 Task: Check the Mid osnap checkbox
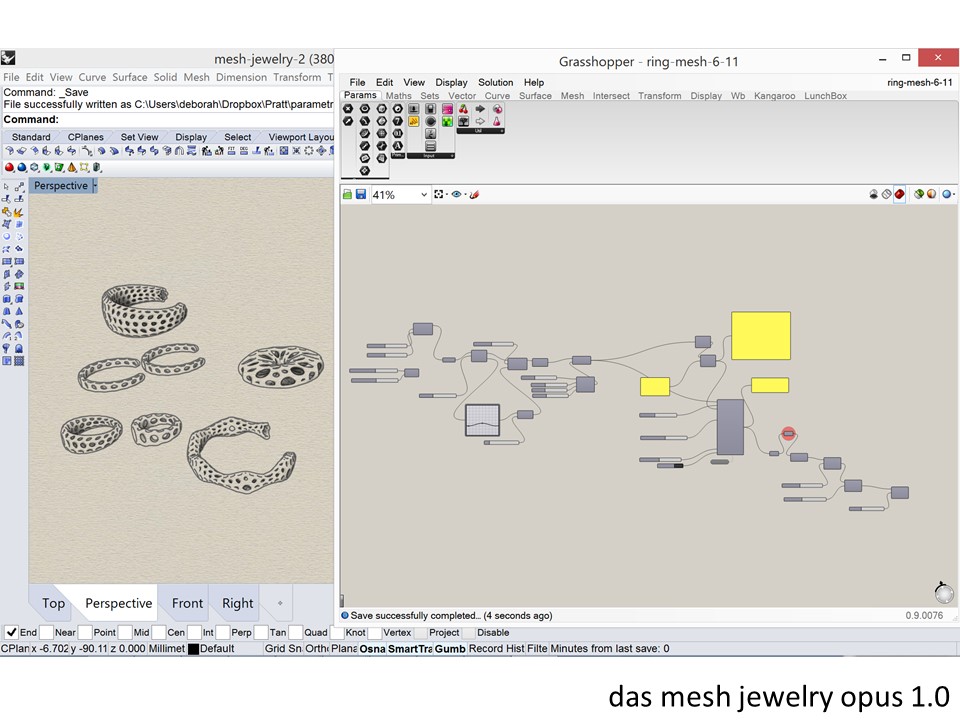[x=125, y=632]
